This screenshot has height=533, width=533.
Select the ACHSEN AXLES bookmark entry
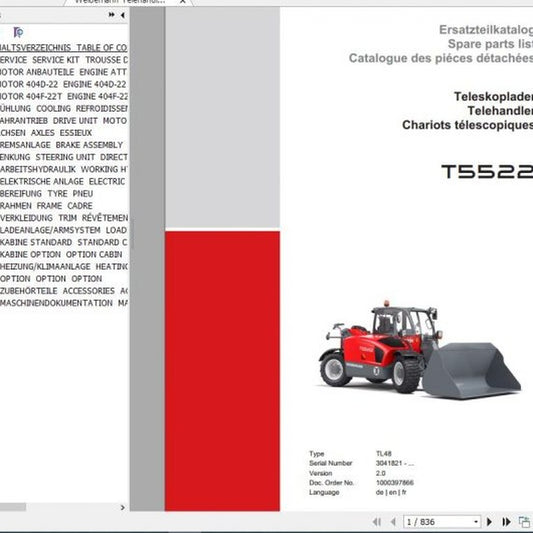click(x=46, y=133)
